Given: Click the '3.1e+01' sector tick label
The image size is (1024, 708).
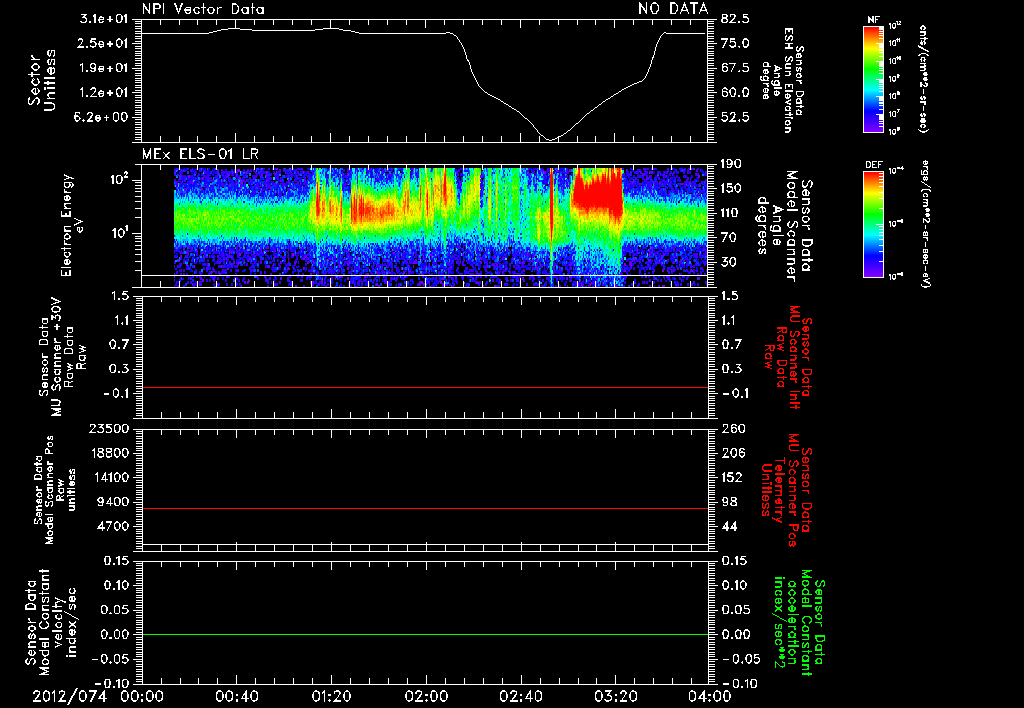Looking at the screenshot, I should click(103, 18).
